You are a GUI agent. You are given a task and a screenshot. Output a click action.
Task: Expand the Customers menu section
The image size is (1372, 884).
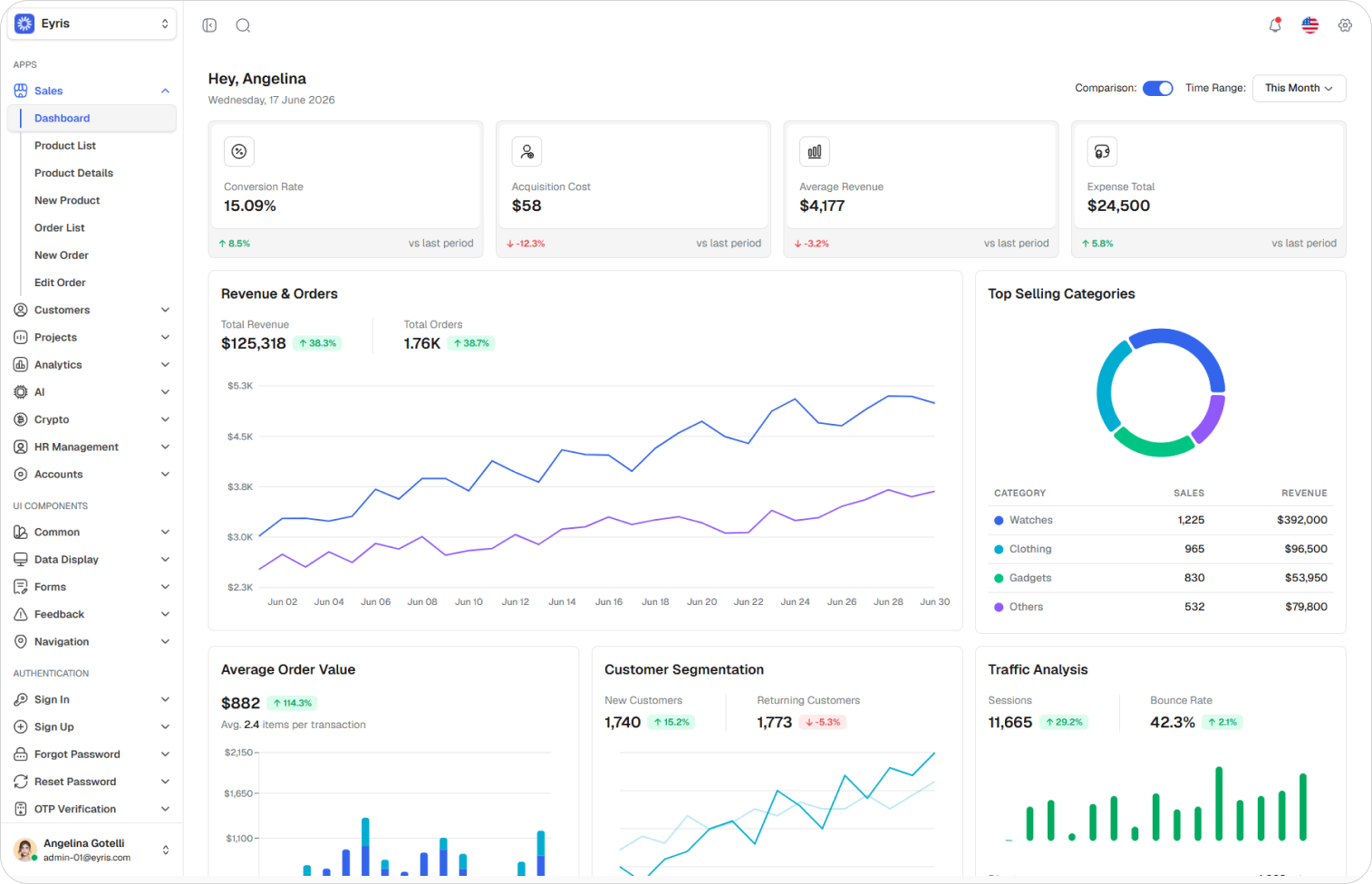coord(92,310)
